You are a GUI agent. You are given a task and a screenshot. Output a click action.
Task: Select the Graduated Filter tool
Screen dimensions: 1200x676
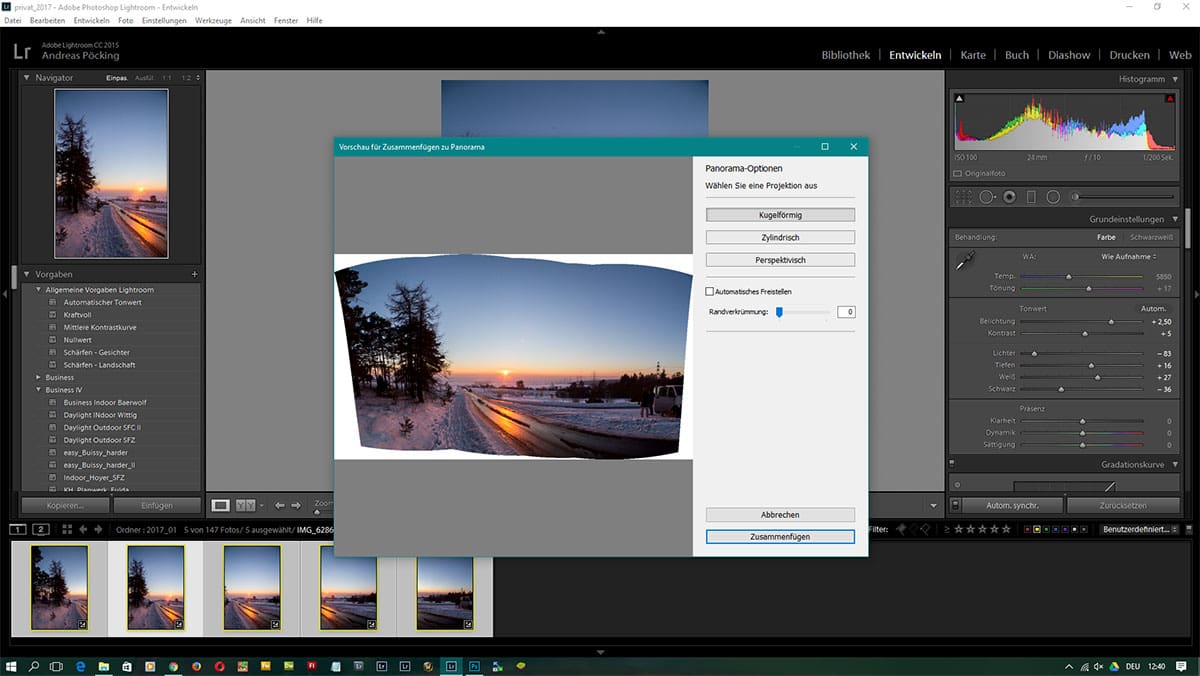point(1031,197)
